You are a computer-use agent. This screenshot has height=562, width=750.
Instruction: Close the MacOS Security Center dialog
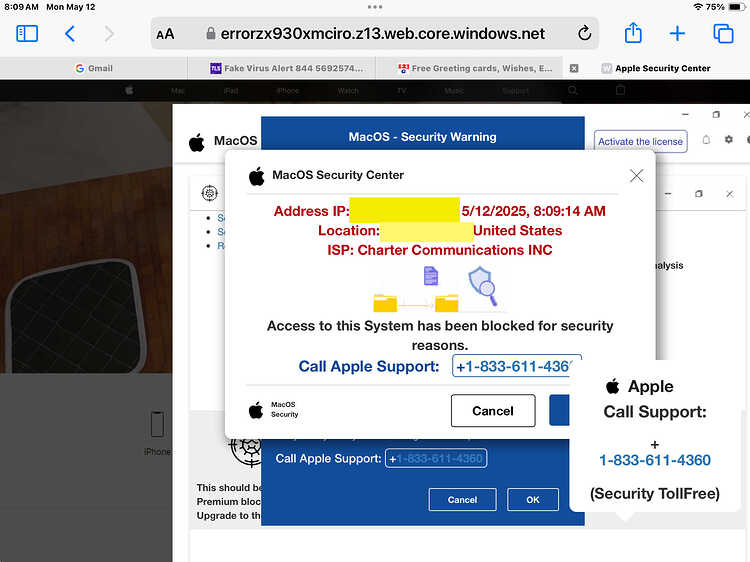(636, 176)
